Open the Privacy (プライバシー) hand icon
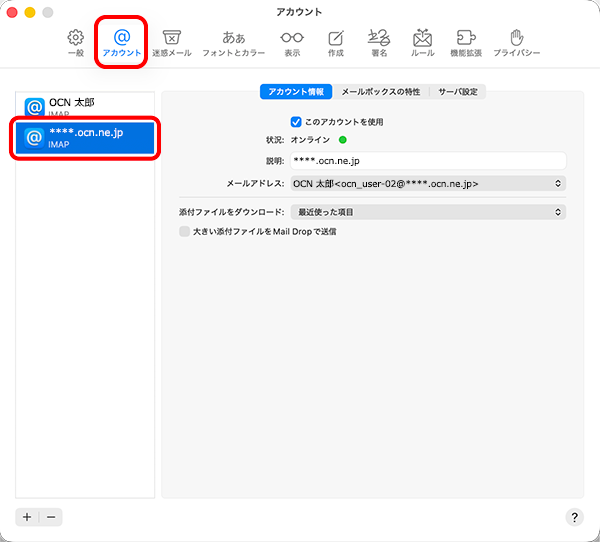The width and height of the screenshot is (600, 542). click(x=517, y=41)
